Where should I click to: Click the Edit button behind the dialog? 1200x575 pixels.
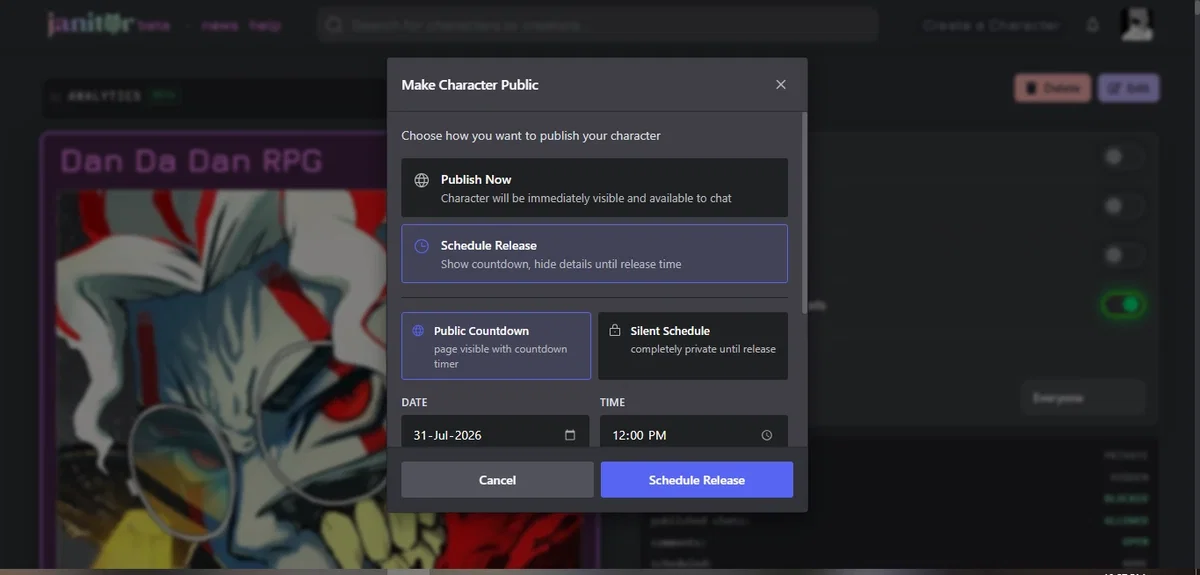click(x=1128, y=88)
